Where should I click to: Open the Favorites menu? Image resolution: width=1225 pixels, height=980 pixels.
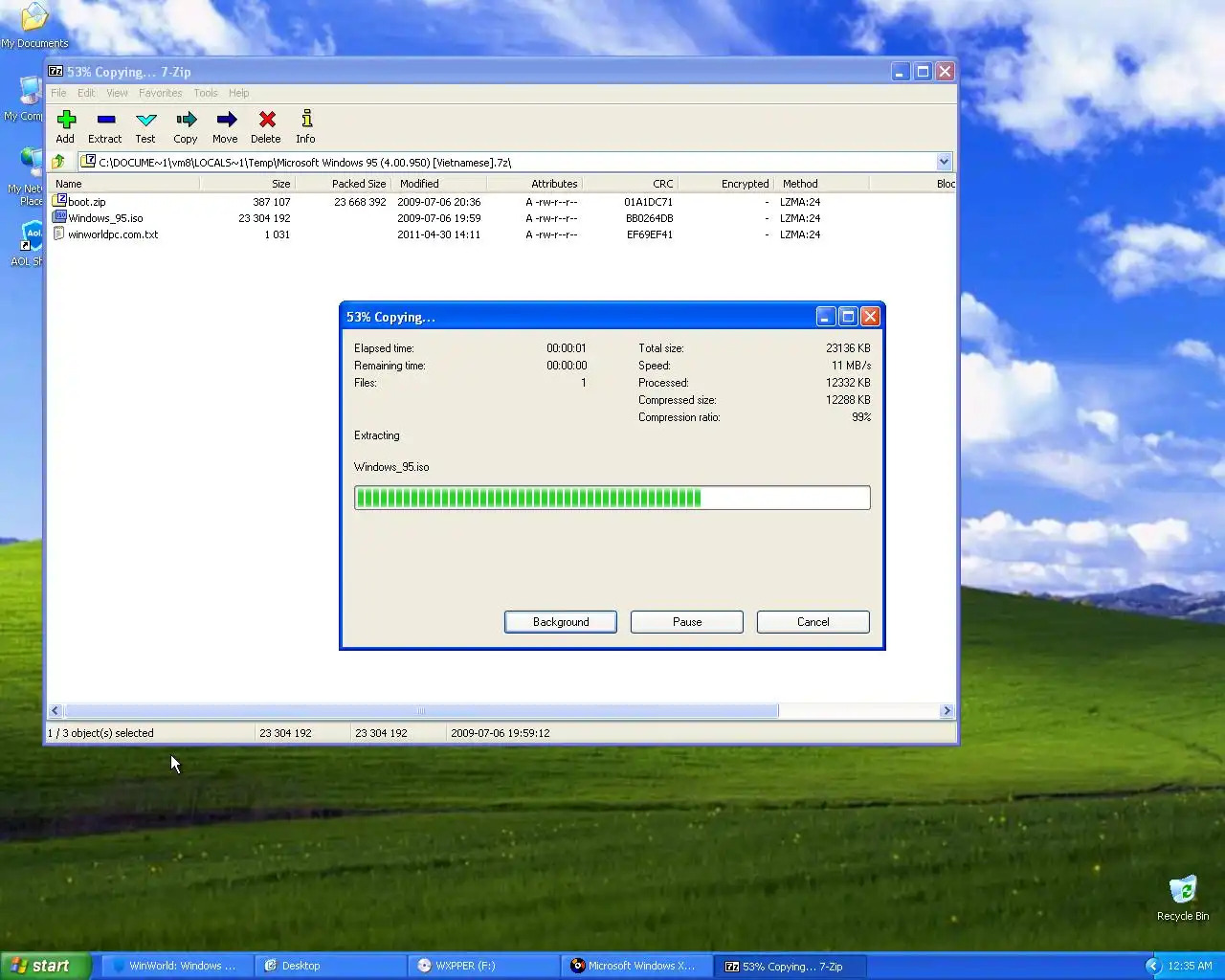click(160, 93)
